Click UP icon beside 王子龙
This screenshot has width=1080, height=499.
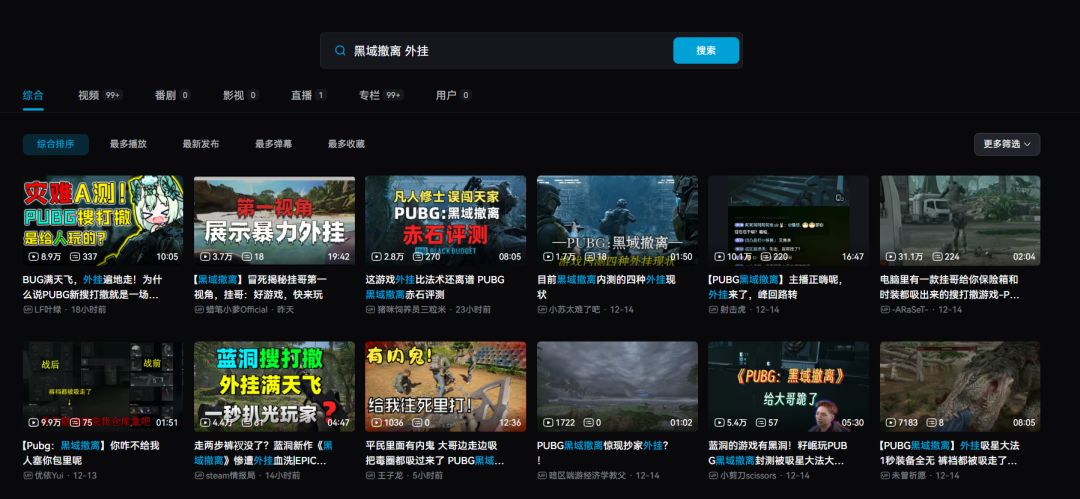(x=370, y=476)
